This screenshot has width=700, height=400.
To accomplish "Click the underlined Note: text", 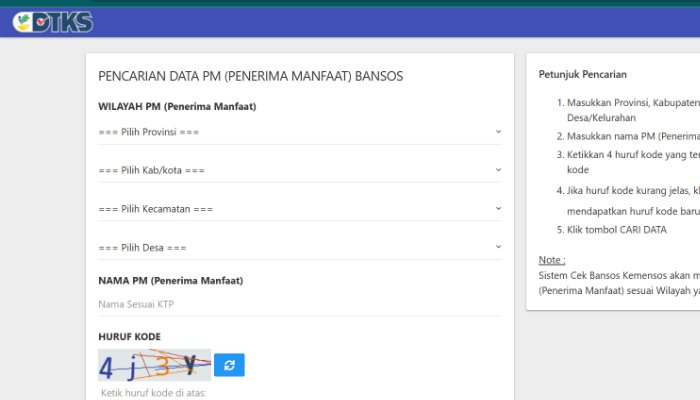I will pyautogui.click(x=552, y=260).
